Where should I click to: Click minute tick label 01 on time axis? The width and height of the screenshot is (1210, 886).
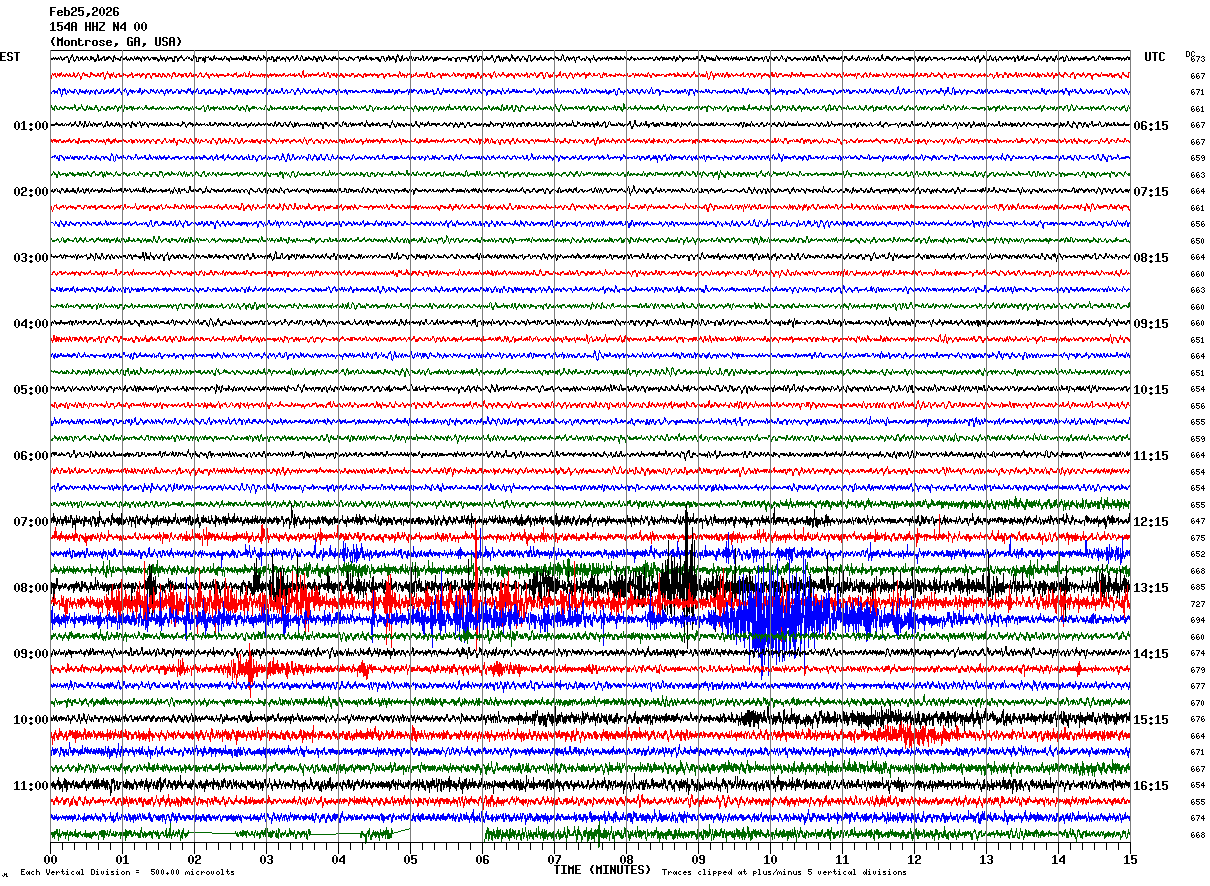tap(122, 859)
